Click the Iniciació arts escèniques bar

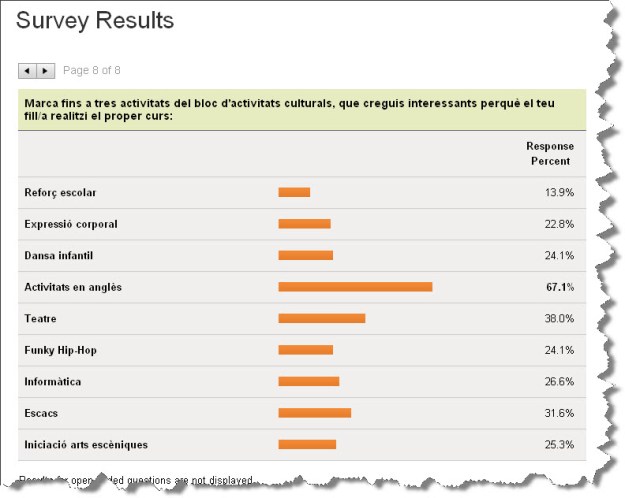[307, 444]
